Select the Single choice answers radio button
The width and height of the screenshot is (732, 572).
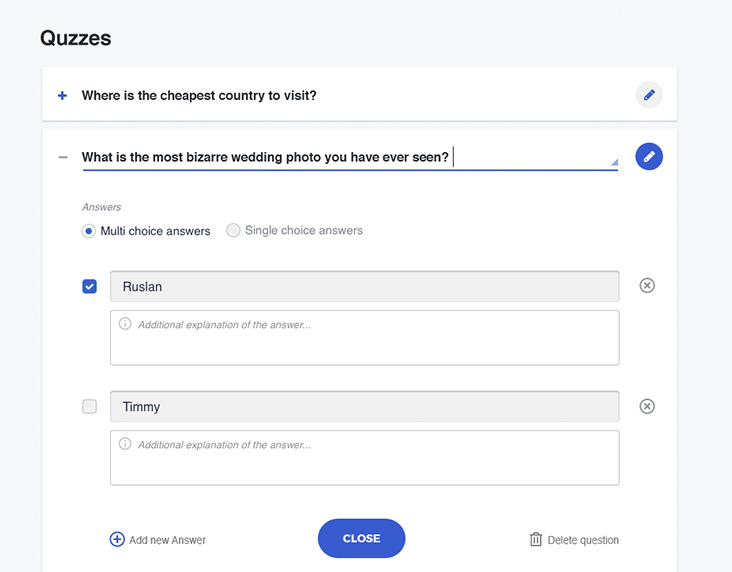point(234,231)
